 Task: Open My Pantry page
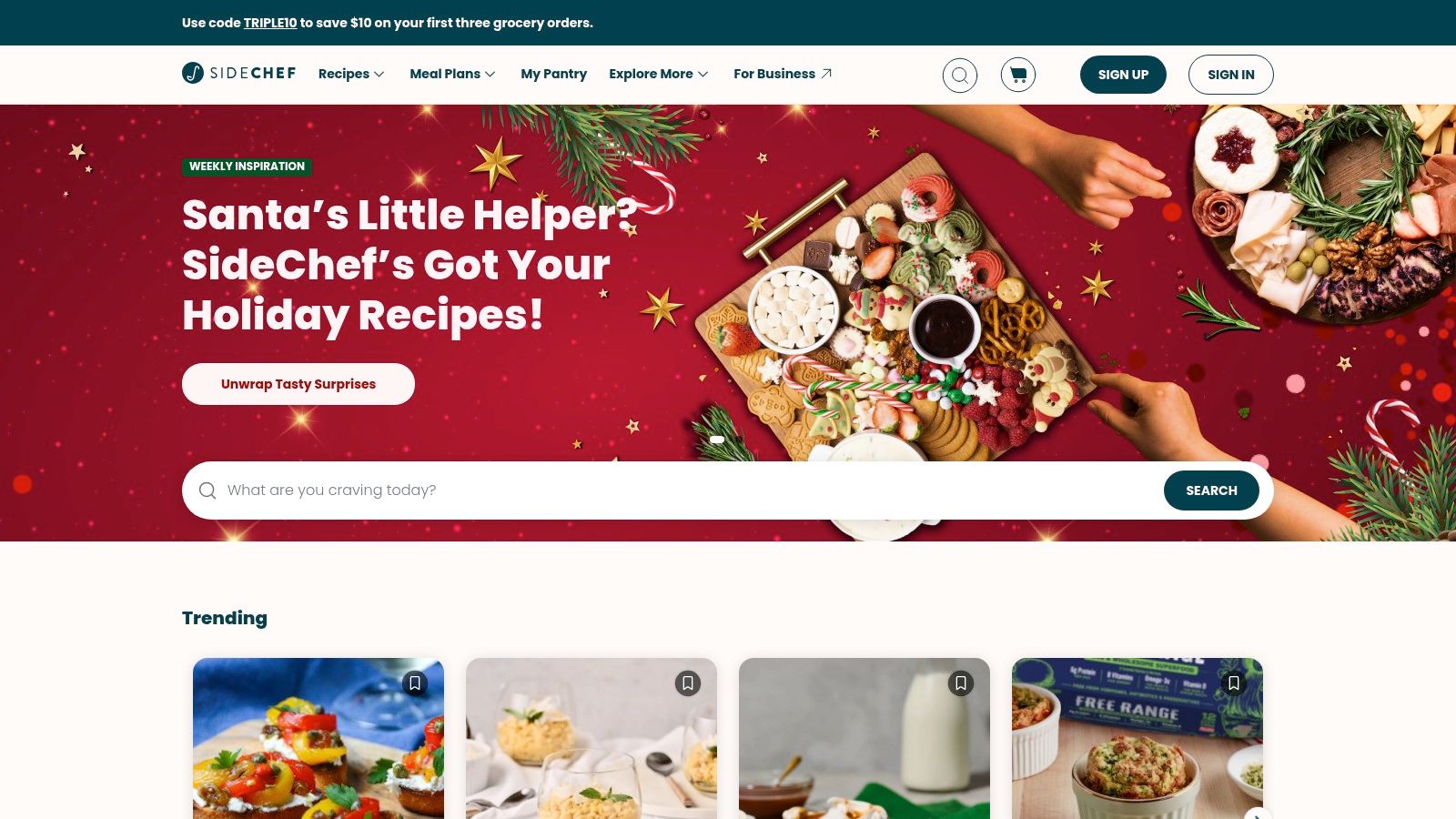pyautogui.click(x=553, y=74)
